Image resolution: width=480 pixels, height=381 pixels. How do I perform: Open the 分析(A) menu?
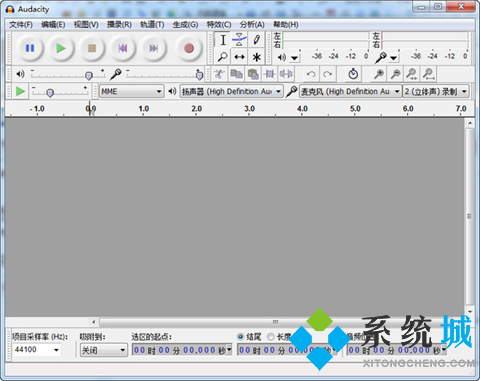(x=252, y=25)
